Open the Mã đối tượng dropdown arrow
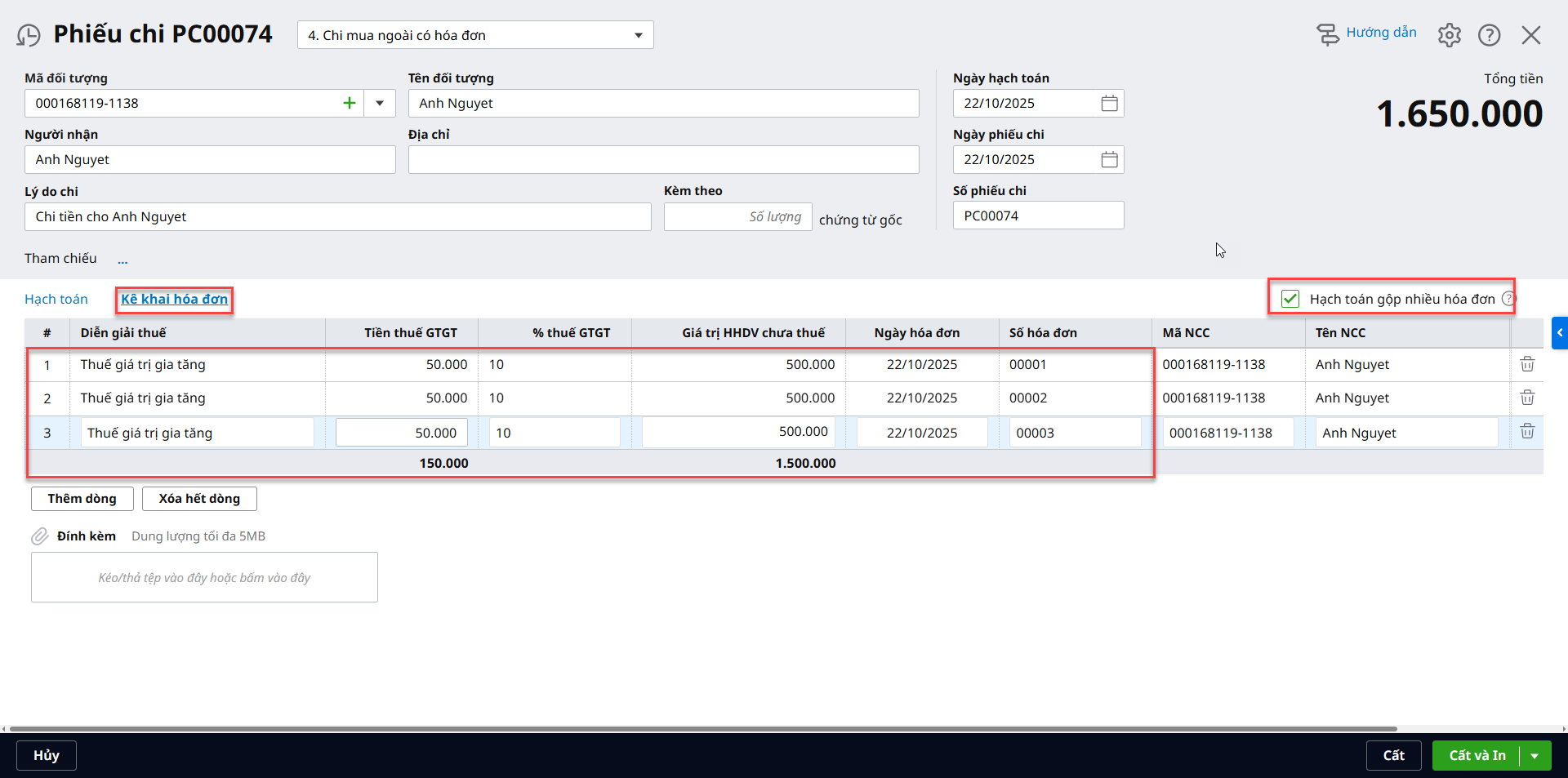1568x778 pixels. pyautogui.click(x=380, y=103)
